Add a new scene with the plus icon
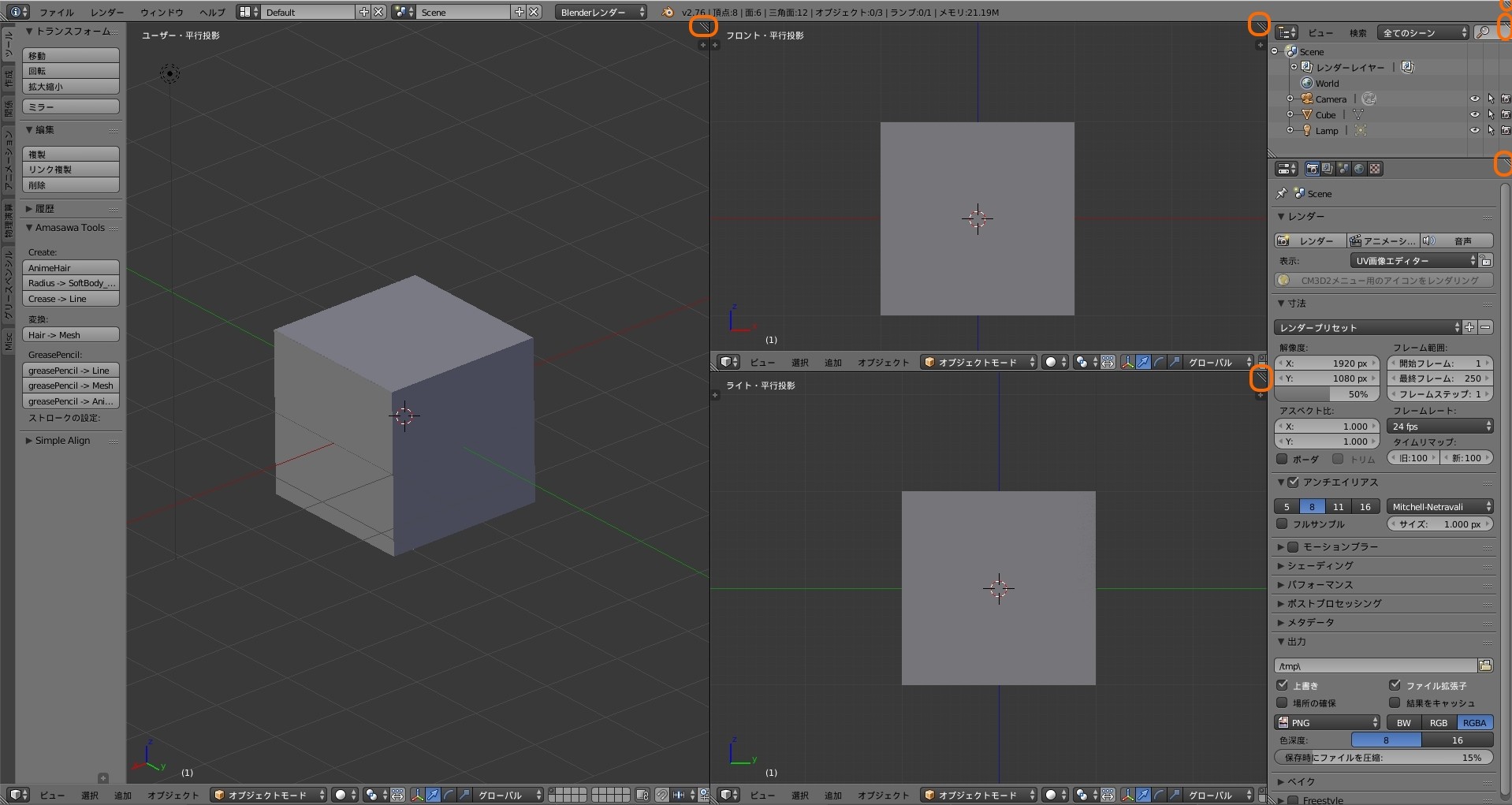 pos(519,12)
